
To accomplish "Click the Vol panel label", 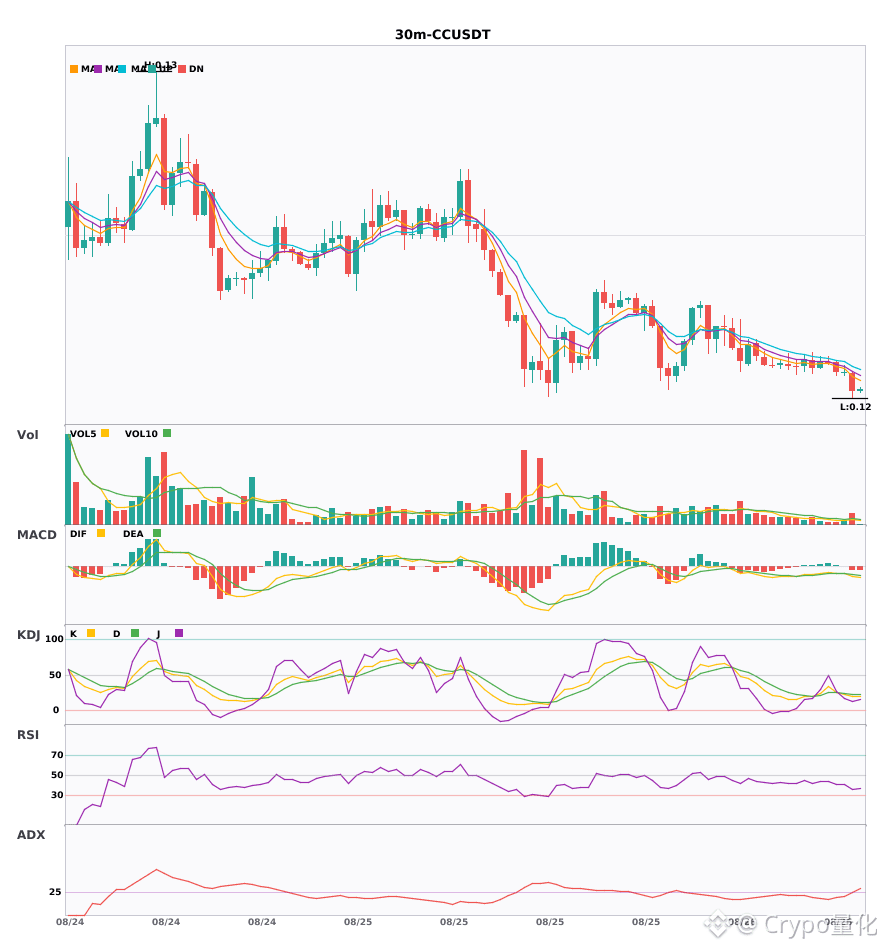I will click(x=27, y=435).
